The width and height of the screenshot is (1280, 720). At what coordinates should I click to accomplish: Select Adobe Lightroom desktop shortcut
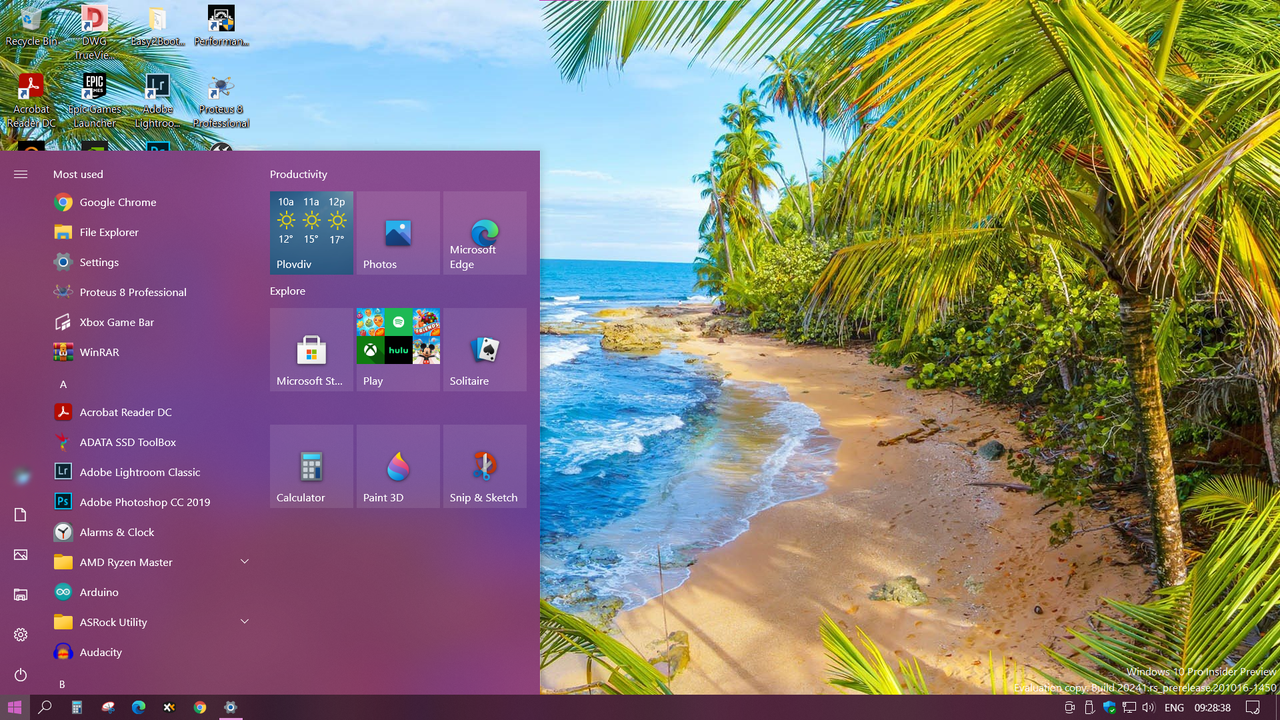[157, 101]
